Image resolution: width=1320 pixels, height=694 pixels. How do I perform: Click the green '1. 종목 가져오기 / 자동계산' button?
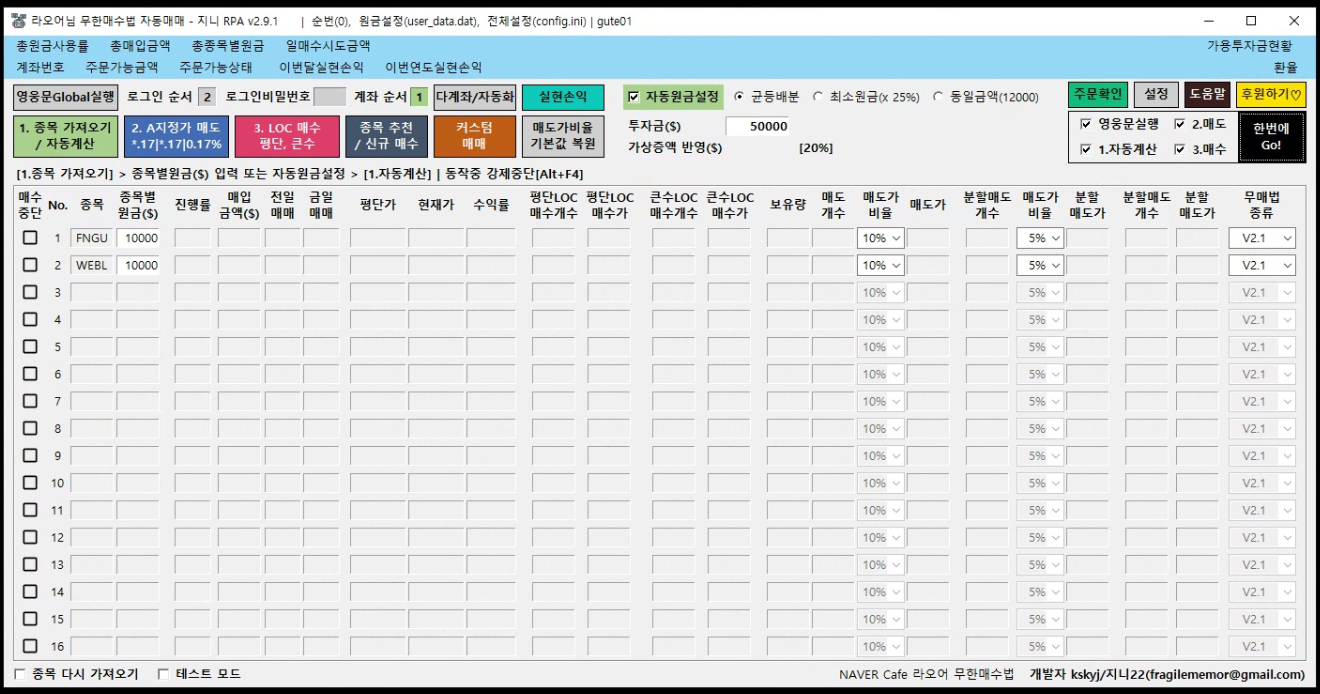[x=65, y=136]
